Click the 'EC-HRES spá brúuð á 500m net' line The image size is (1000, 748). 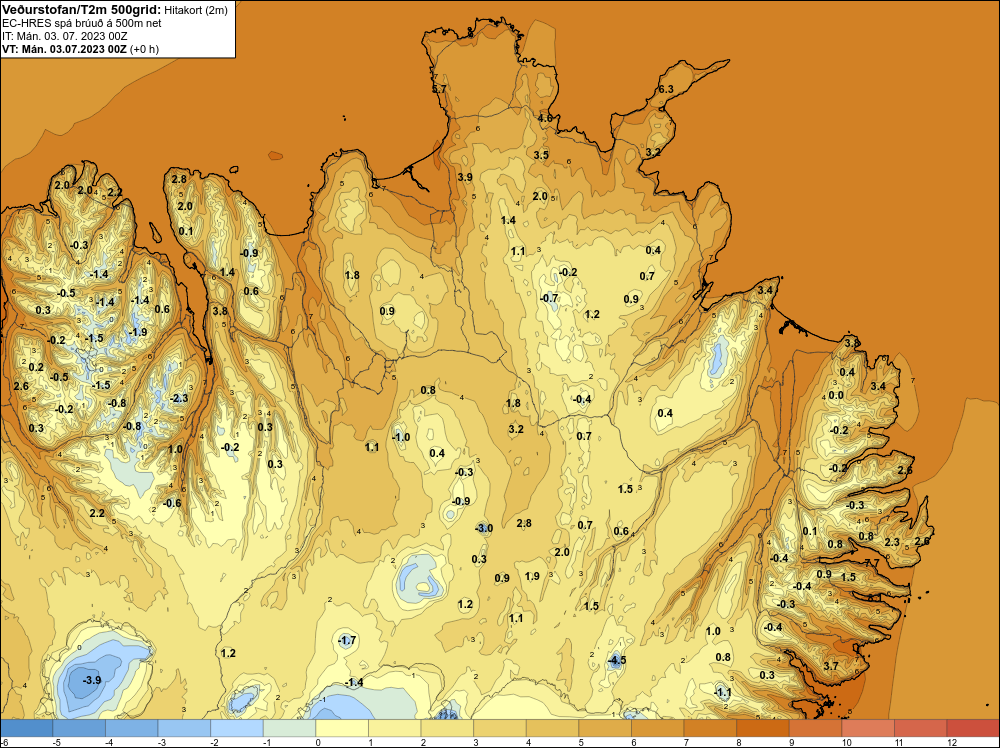[82, 23]
